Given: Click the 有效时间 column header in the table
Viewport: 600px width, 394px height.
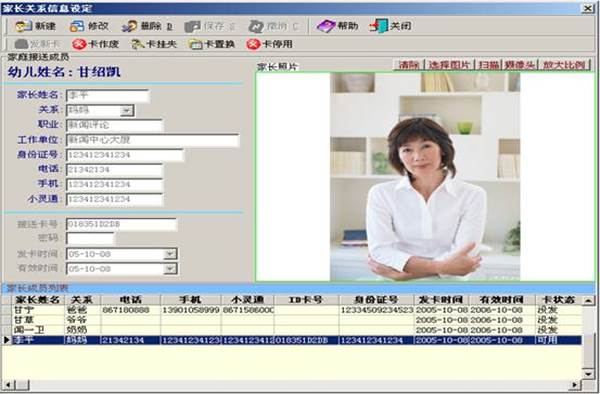Looking at the screenshot, I should (502, 300).
